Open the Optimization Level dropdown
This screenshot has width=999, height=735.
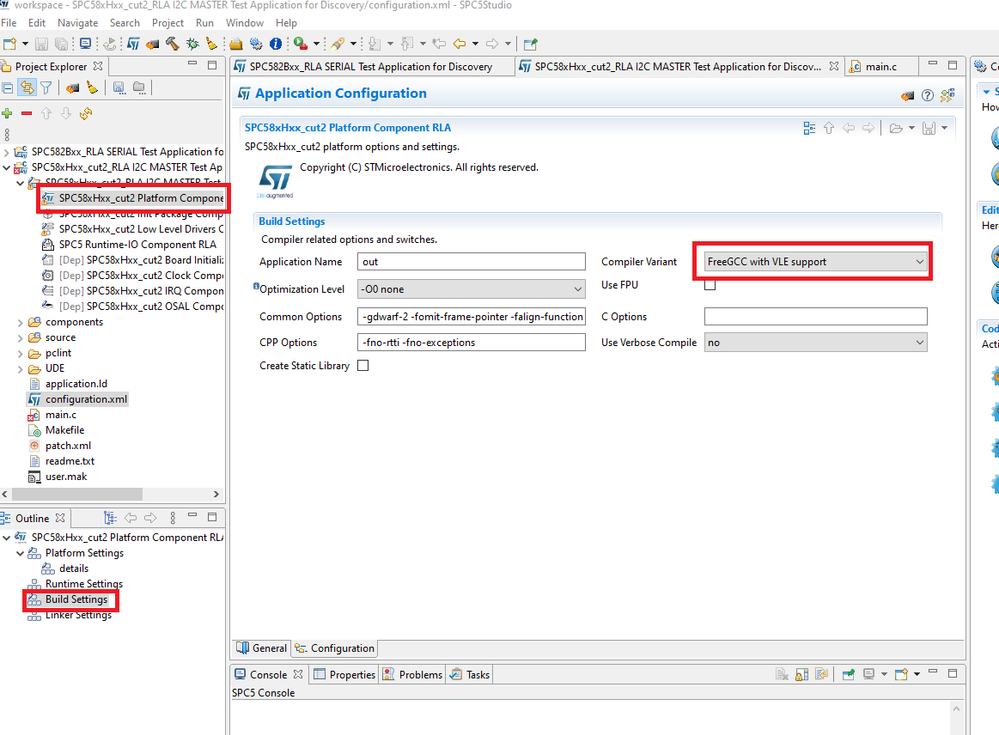(471, 289)
